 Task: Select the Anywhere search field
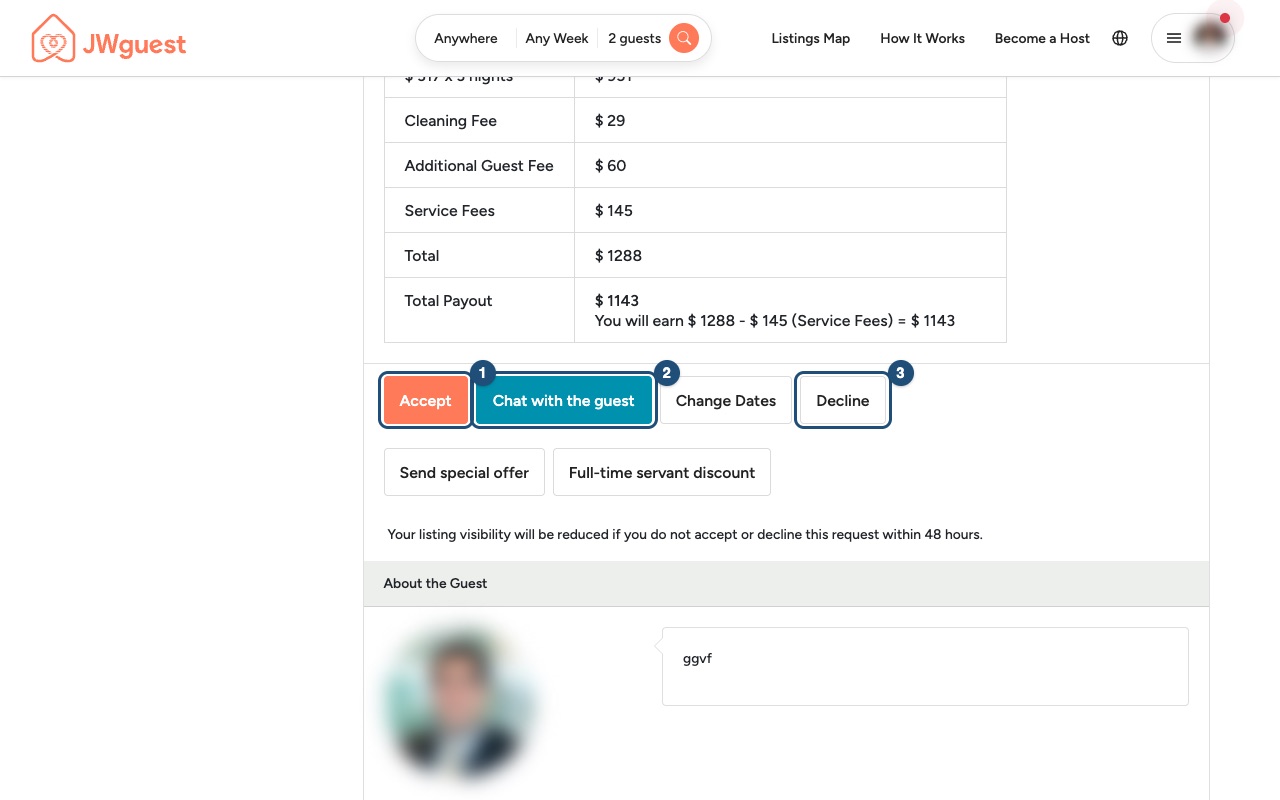pos(465,38)
